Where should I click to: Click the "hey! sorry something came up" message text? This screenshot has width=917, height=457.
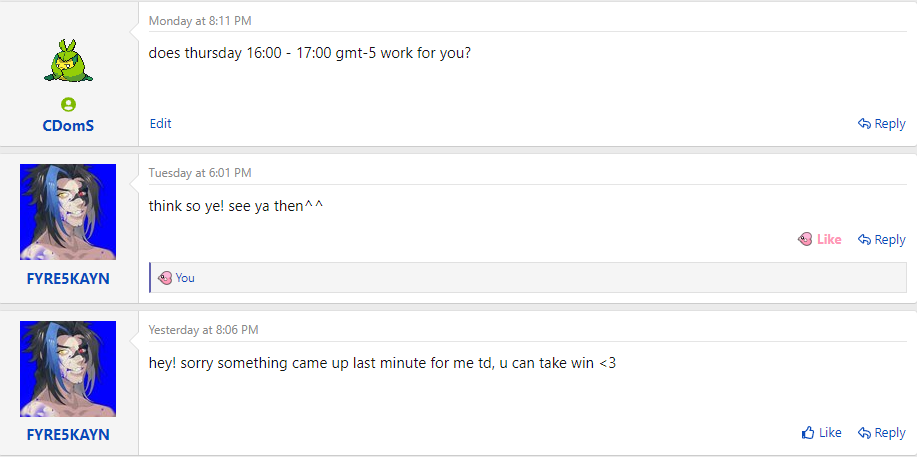coord(382,363)
